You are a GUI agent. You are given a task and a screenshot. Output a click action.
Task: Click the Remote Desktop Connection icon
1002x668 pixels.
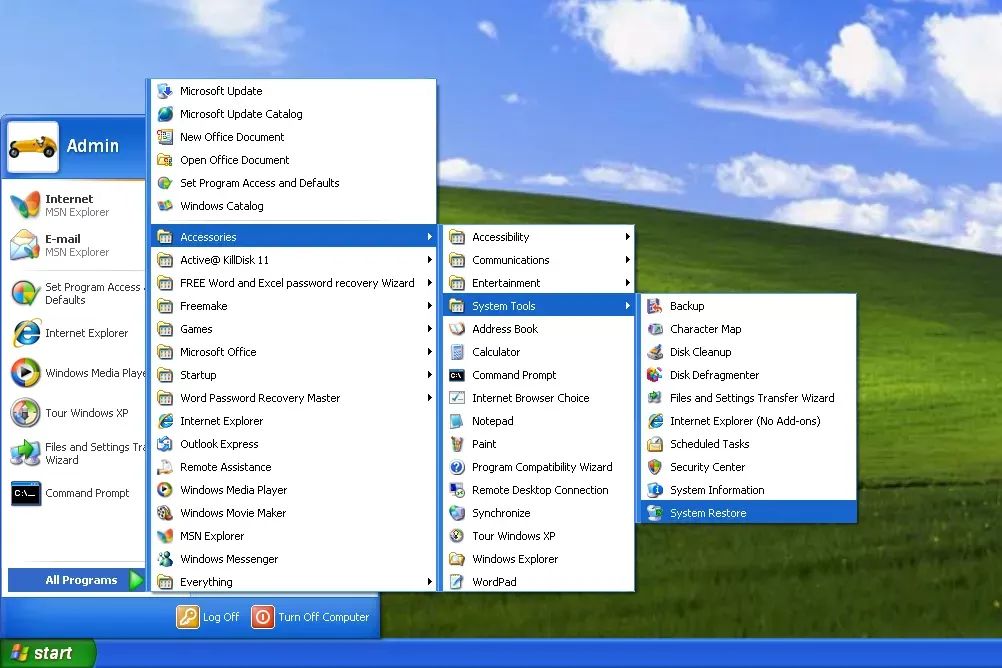point(457,490)
